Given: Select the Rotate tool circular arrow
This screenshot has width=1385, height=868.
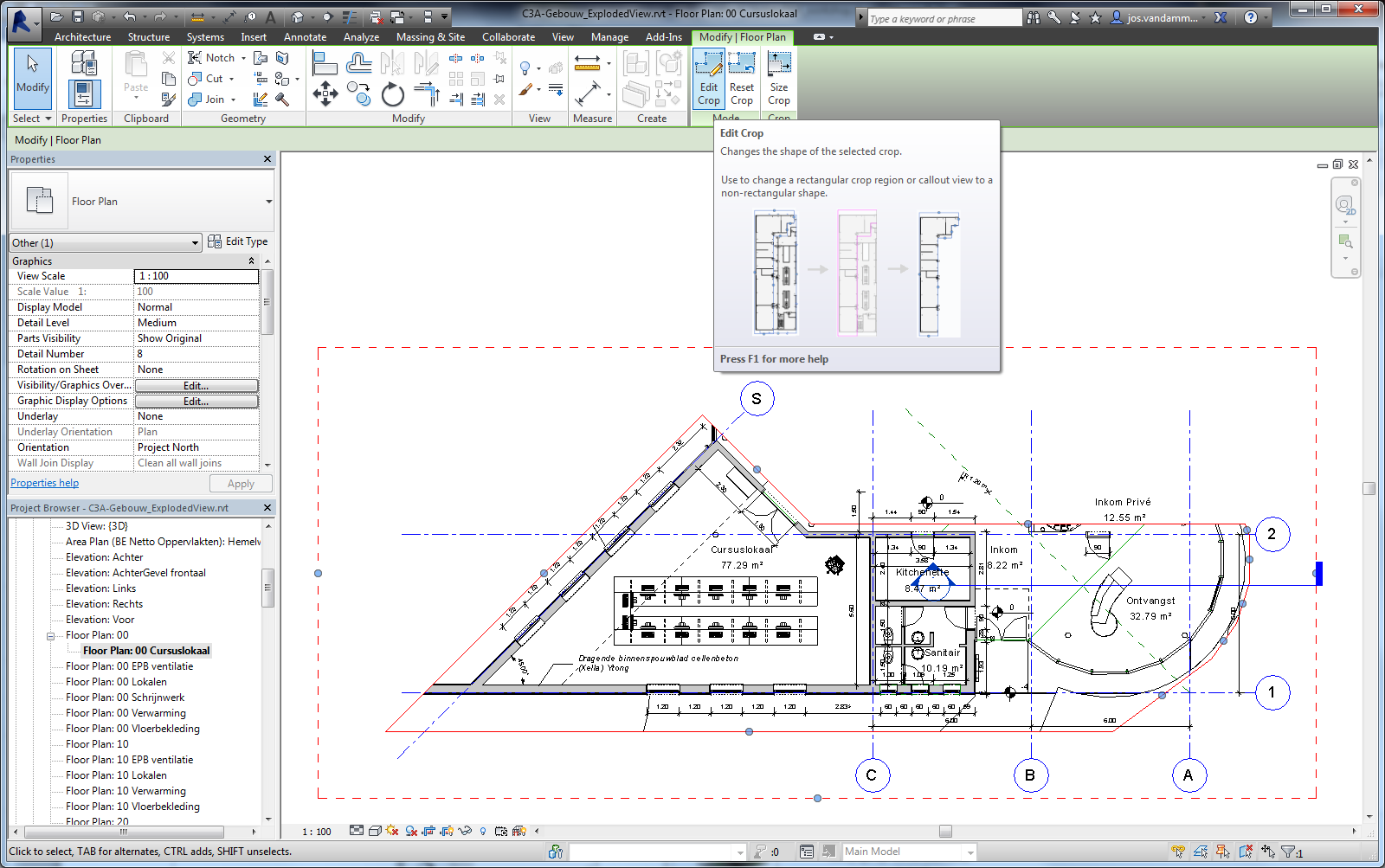Looking at the screenshot, I should (x=392, y=93).
